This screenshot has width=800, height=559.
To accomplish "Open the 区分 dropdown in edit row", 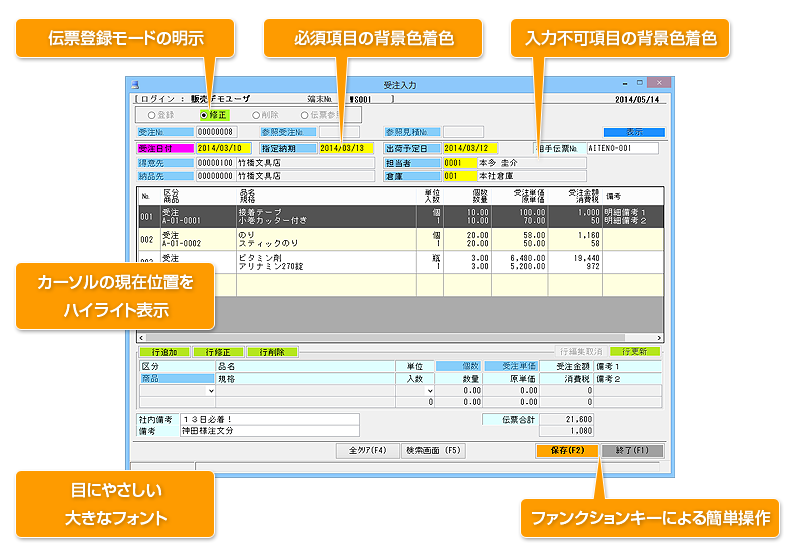I will 211,391.
